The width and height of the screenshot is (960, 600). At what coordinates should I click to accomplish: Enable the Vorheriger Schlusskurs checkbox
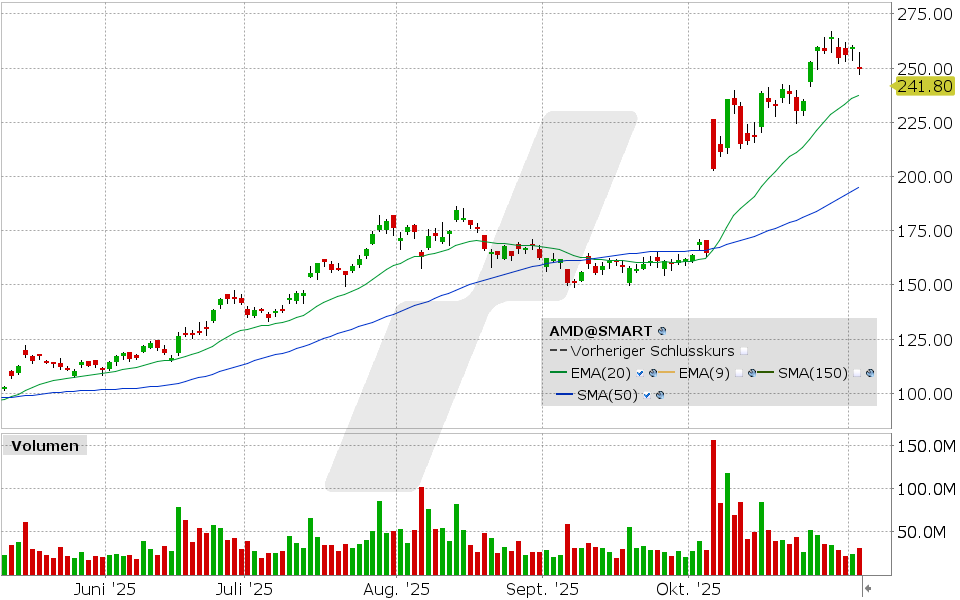coord(743,352)
